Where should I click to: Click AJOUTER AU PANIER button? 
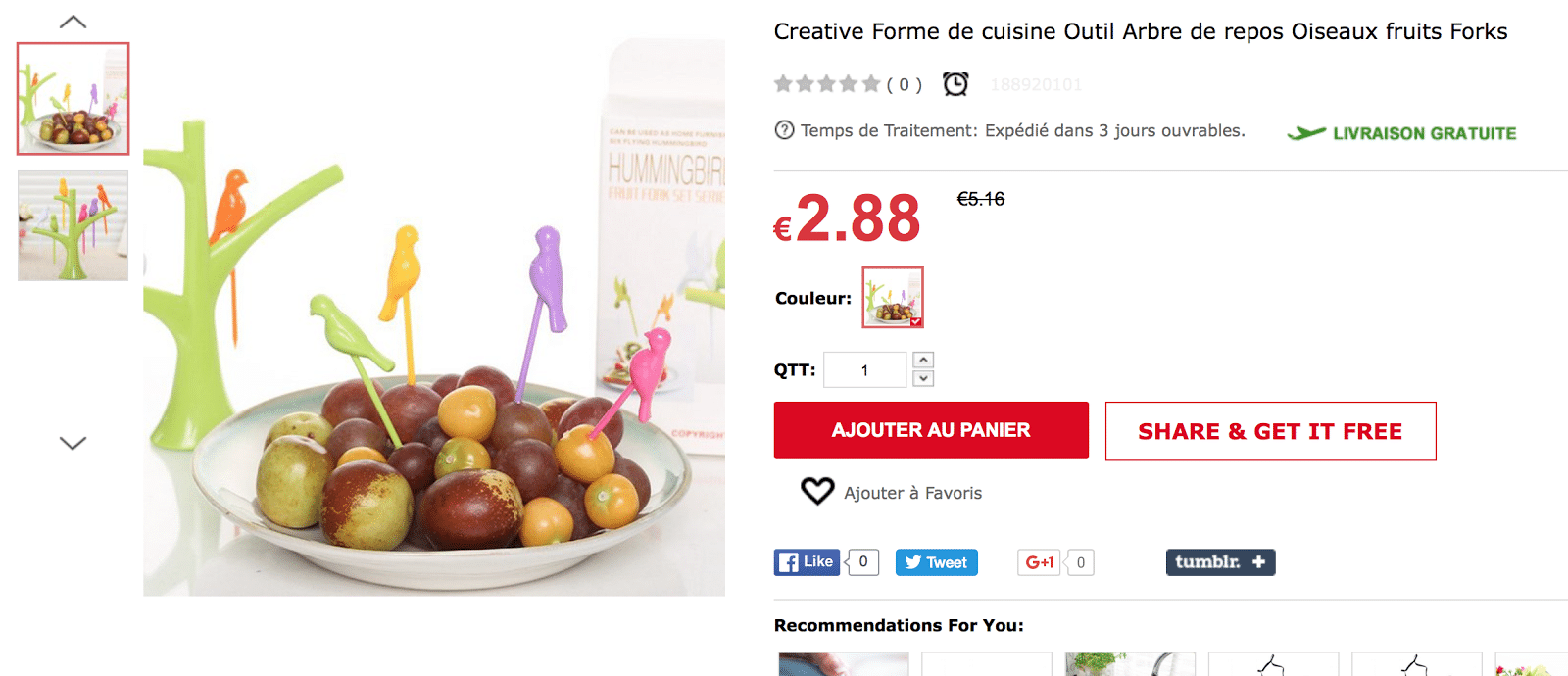pos(931,430)
